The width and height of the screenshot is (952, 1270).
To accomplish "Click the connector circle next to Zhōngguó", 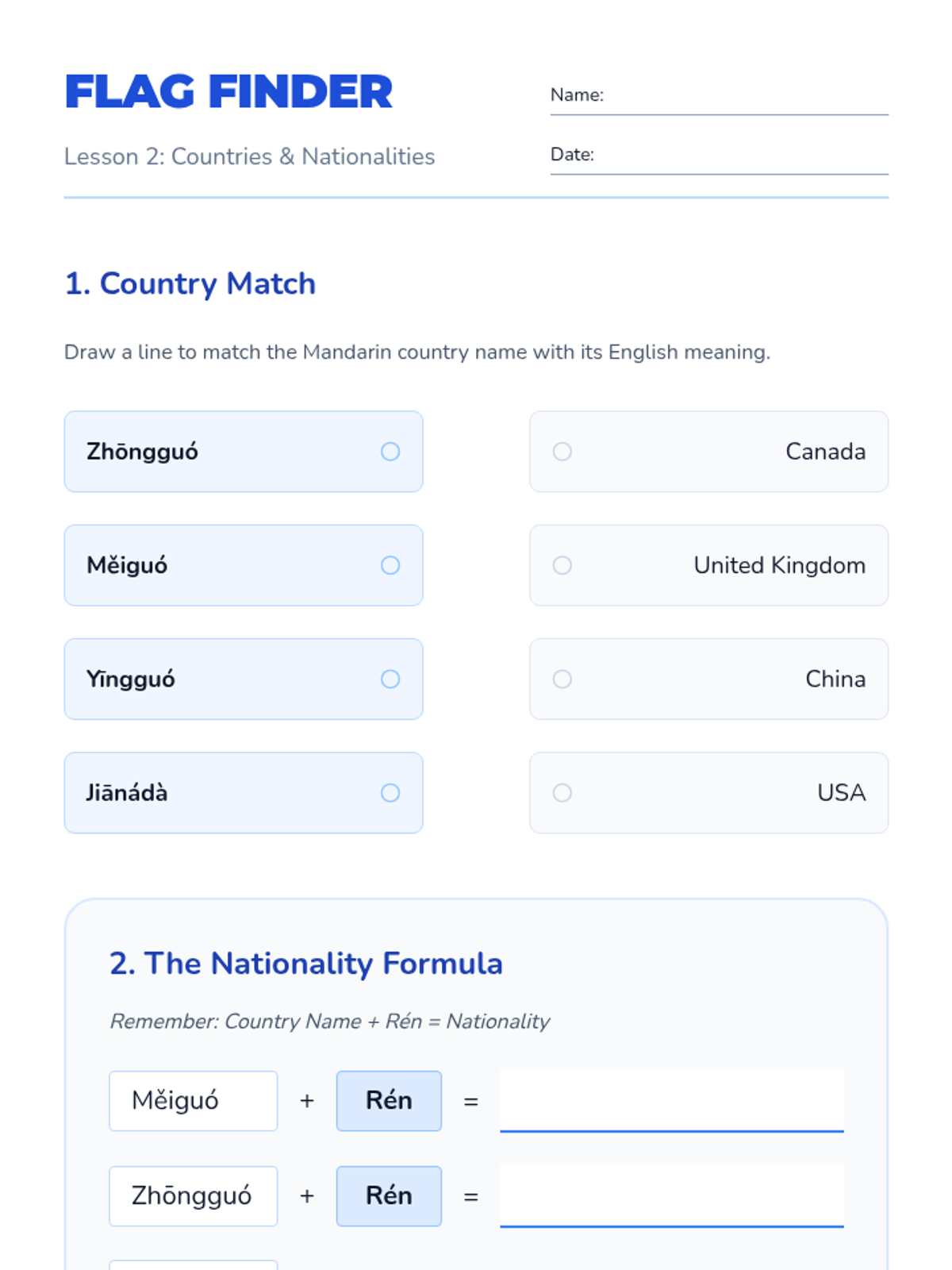I will tap(390, 452).
